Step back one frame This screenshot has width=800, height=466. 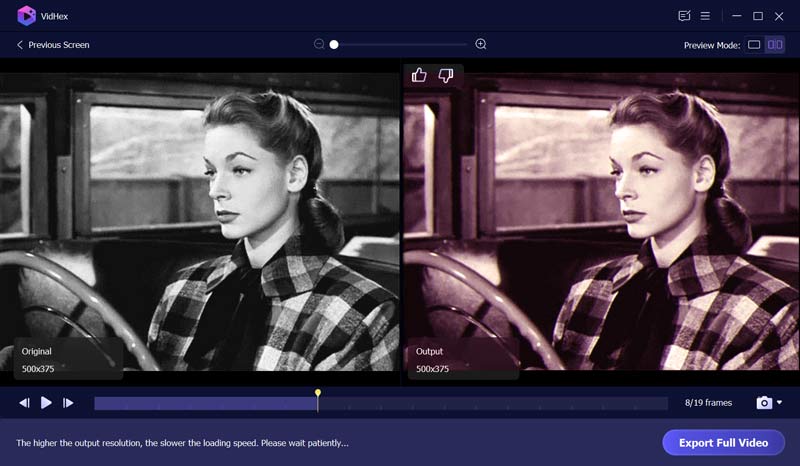[x=24, y=403]
